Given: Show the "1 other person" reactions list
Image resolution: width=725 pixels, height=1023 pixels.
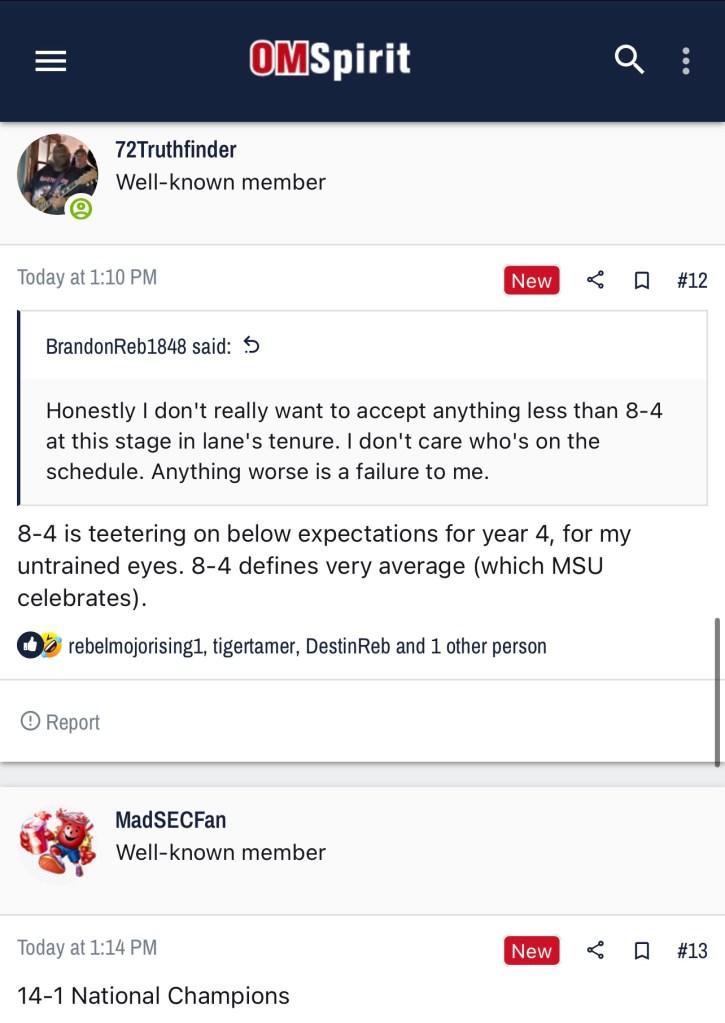Looking at the screenshot, I should 488,646.
